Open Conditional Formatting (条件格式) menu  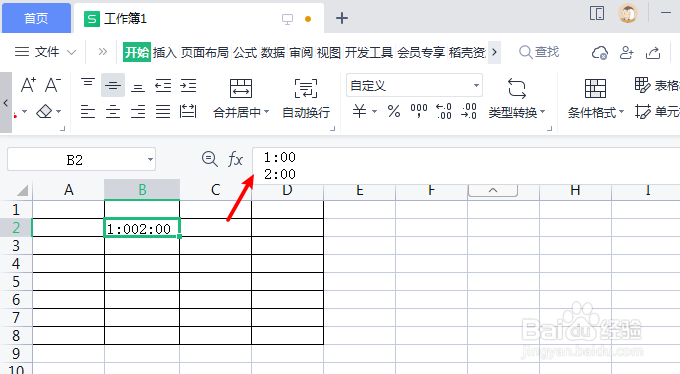click(595, 98)
